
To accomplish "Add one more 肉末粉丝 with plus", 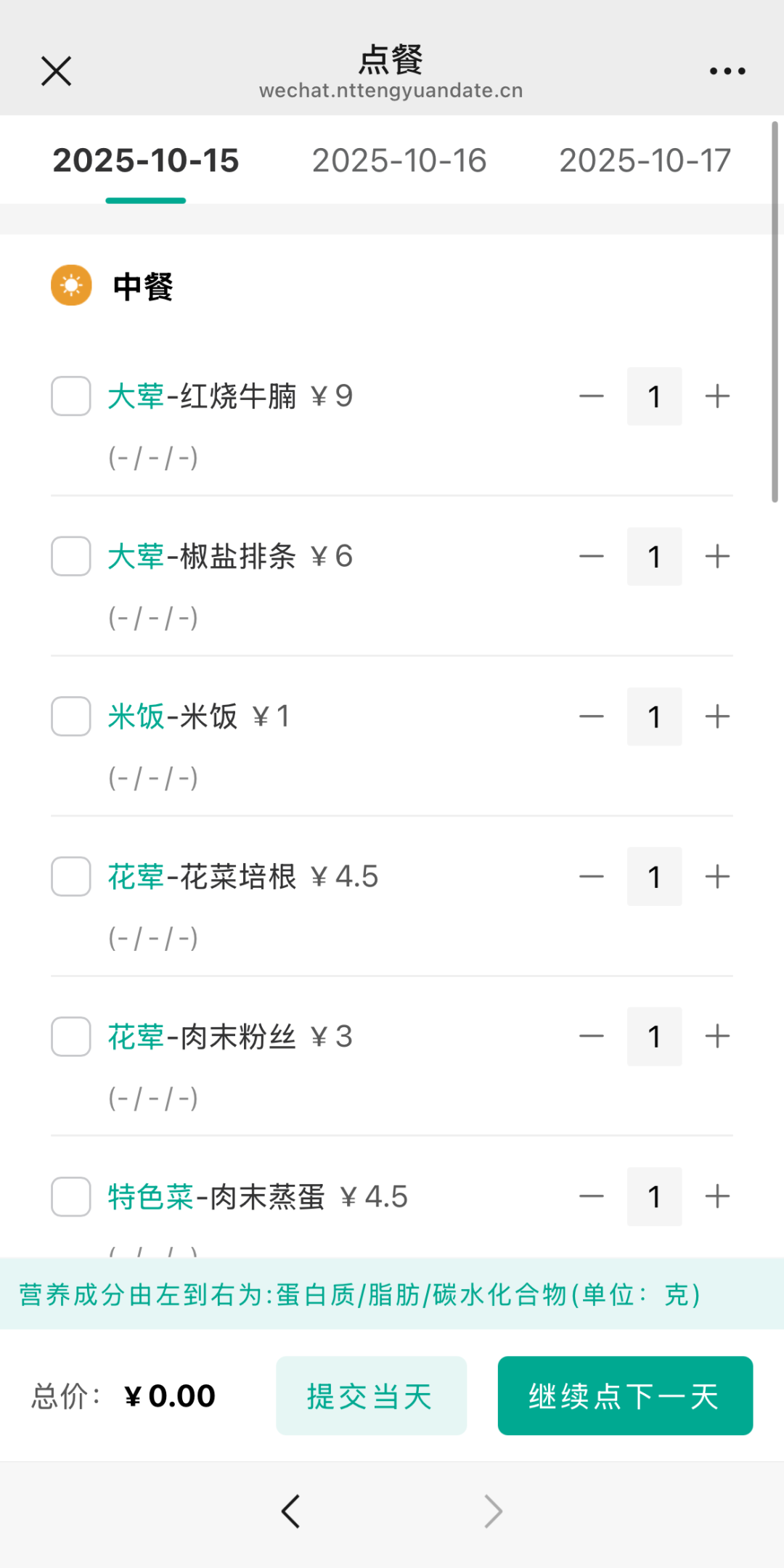I will pyautogui.click(x=717, y=1037).
